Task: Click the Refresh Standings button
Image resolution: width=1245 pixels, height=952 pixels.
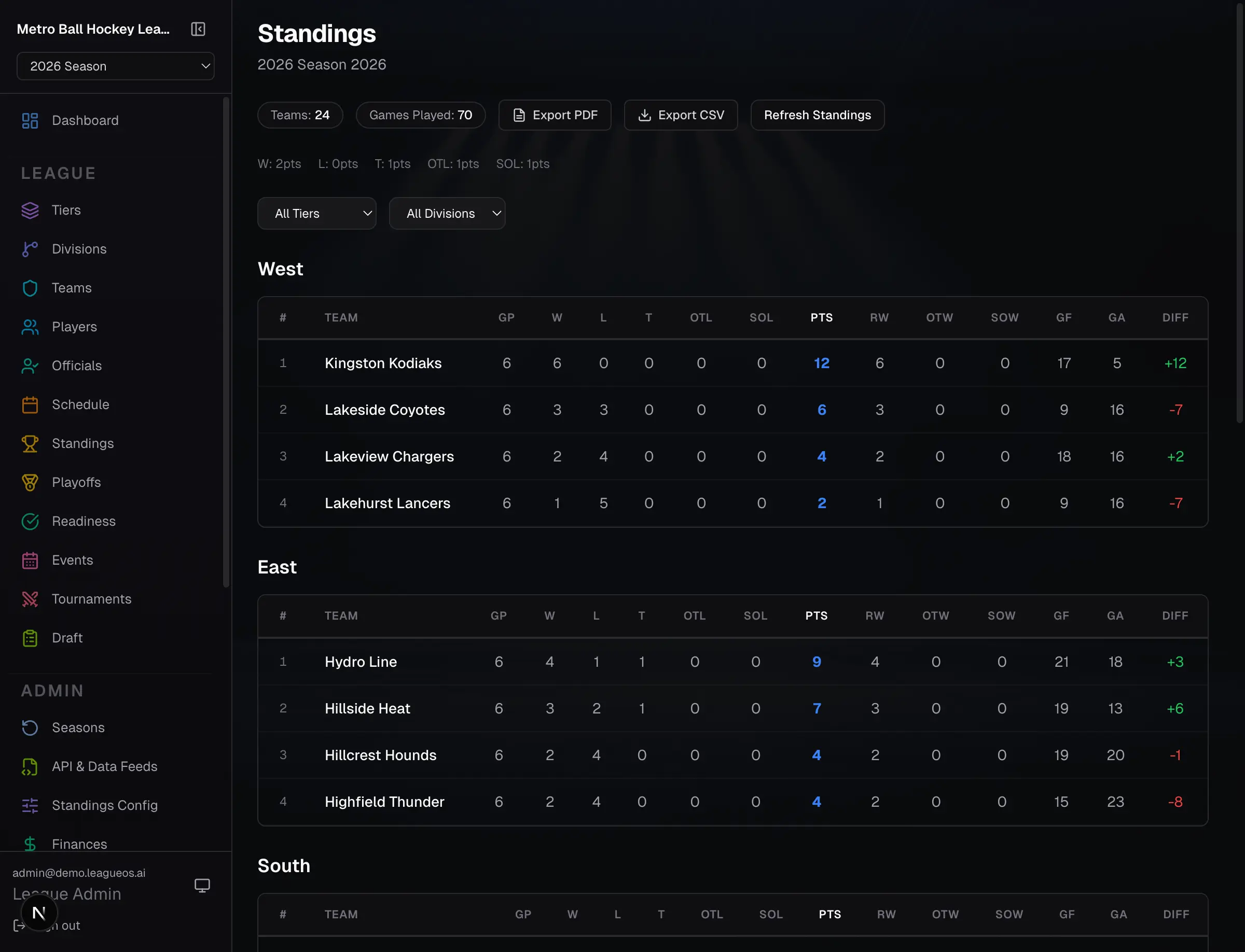Action: point(817,115)
